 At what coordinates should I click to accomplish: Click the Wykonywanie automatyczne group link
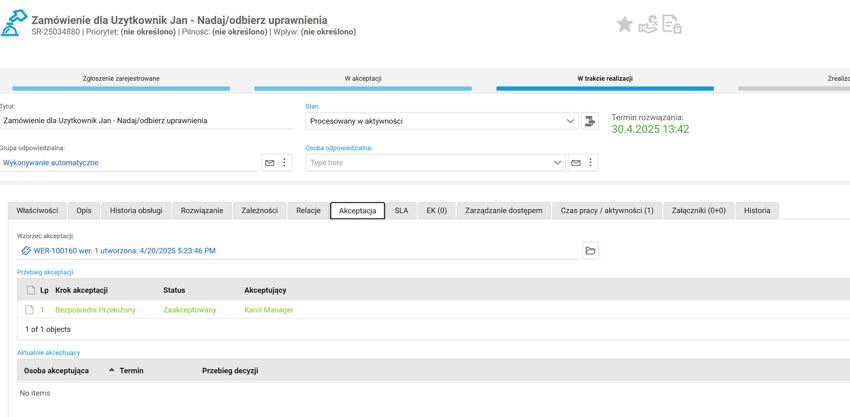[x=51, y=163]
